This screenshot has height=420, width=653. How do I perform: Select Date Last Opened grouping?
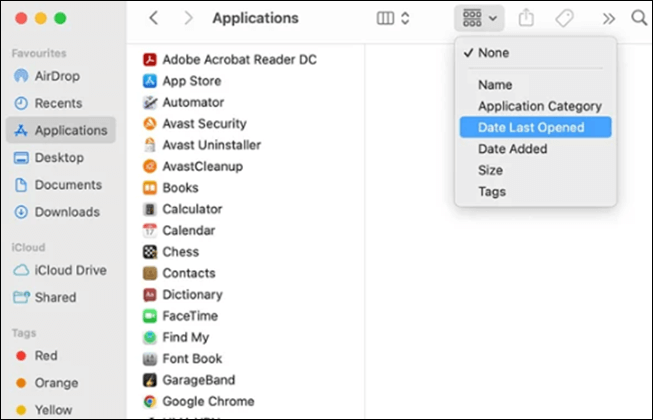pos(536,127)
